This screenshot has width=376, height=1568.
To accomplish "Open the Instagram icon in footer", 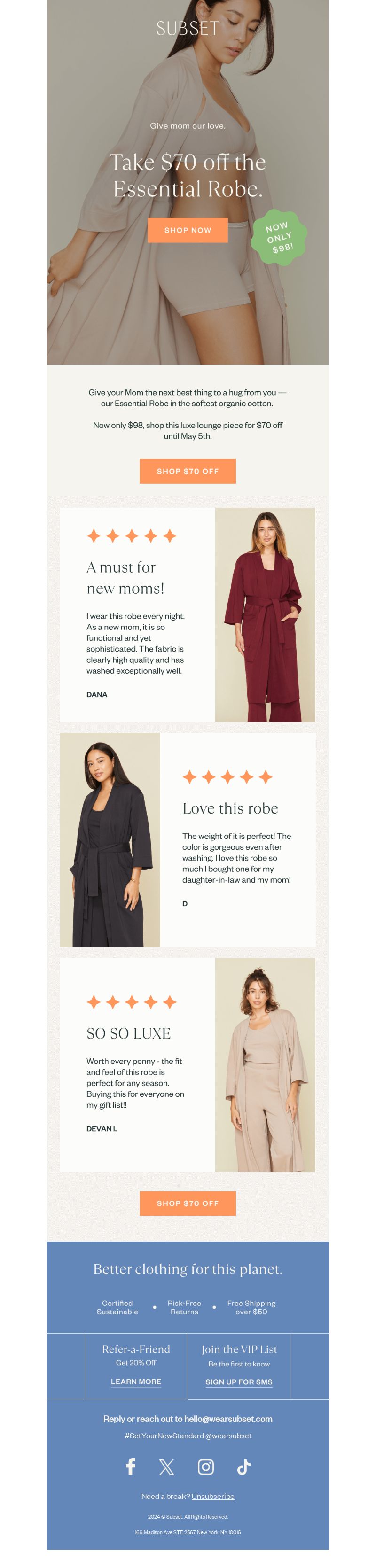I will pos(206,1467).
